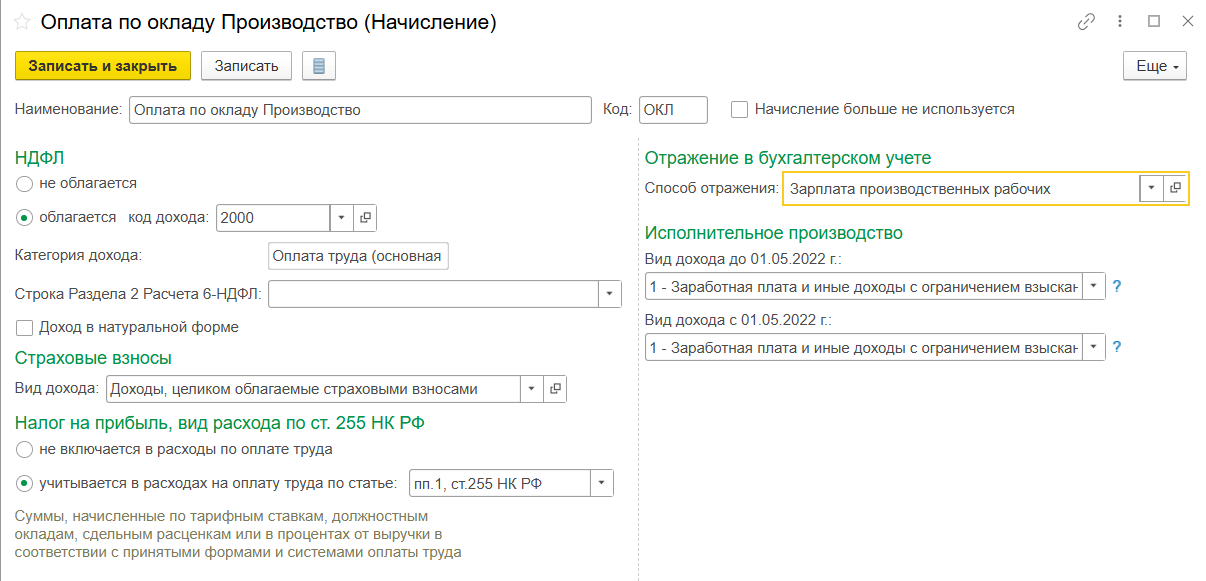Click the 'Строка Раздела 2 Расчета 6-НДФЛ' field
Image resolution: width=1206 pixels, height=581 pixels.
tap(433, 294)
